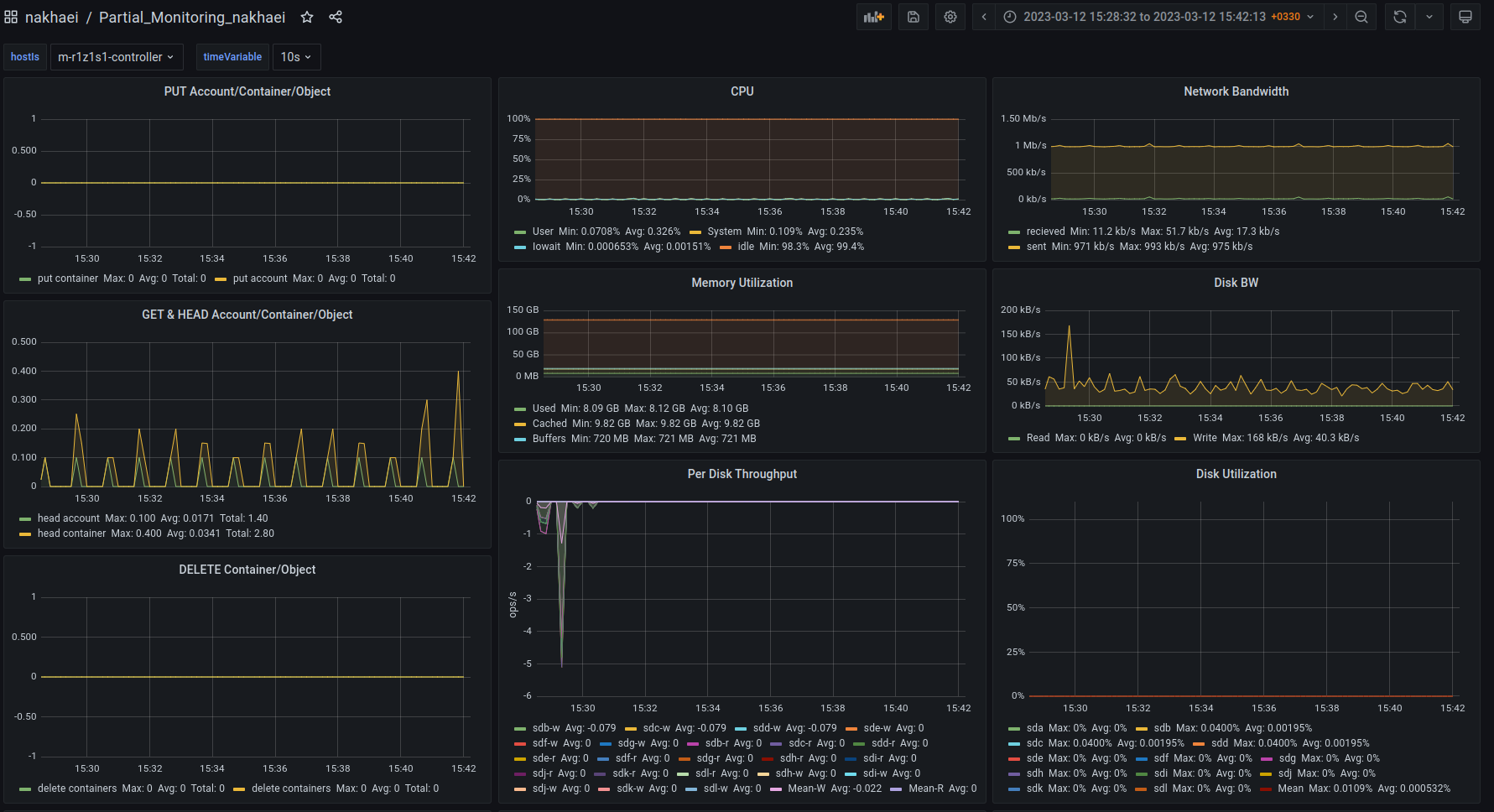Star the Partial_Monitoring_nakhaei dashboard
Image resolution: width=1494 pixels, height=812 pixels.
[307, 17]
